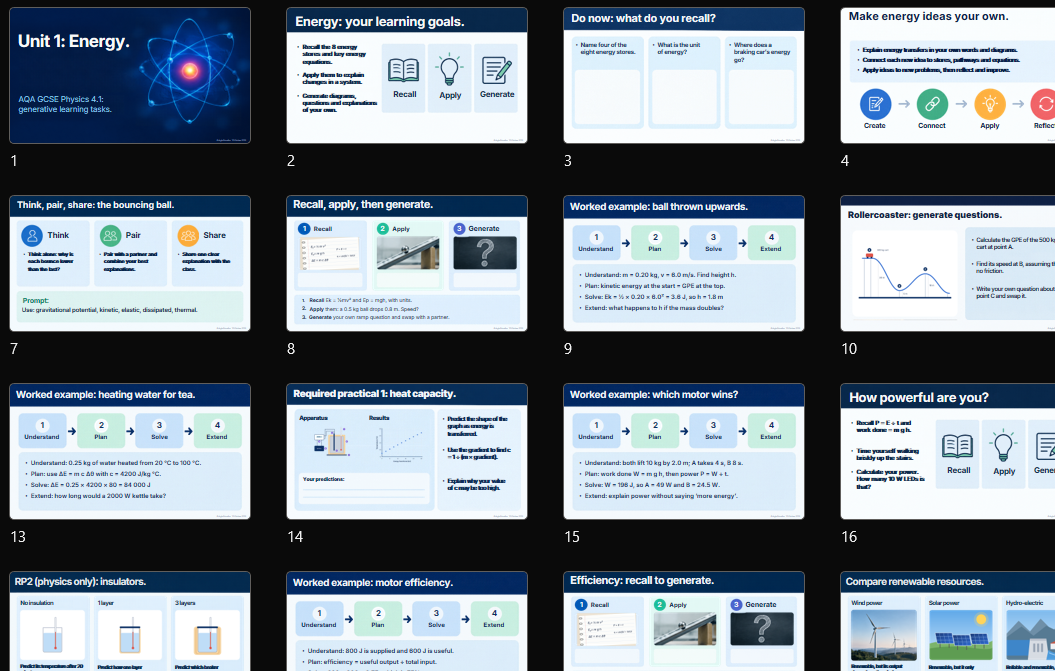The width and height of the screenshot is (1055, 671).
Task: Select 'Worked example: ball thrown upwards.' slide
Action: click(684, 263)
